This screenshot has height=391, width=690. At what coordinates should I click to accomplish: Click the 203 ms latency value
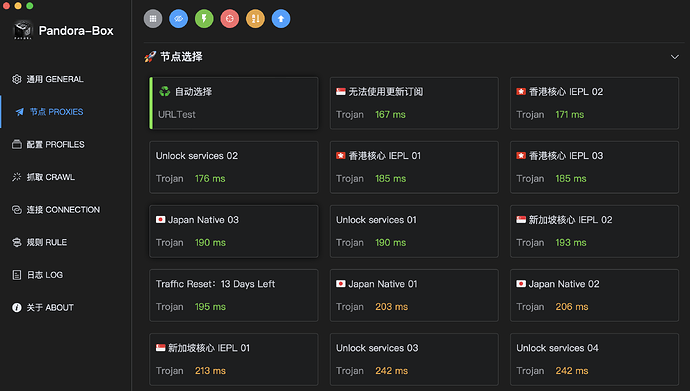point(391,307)
